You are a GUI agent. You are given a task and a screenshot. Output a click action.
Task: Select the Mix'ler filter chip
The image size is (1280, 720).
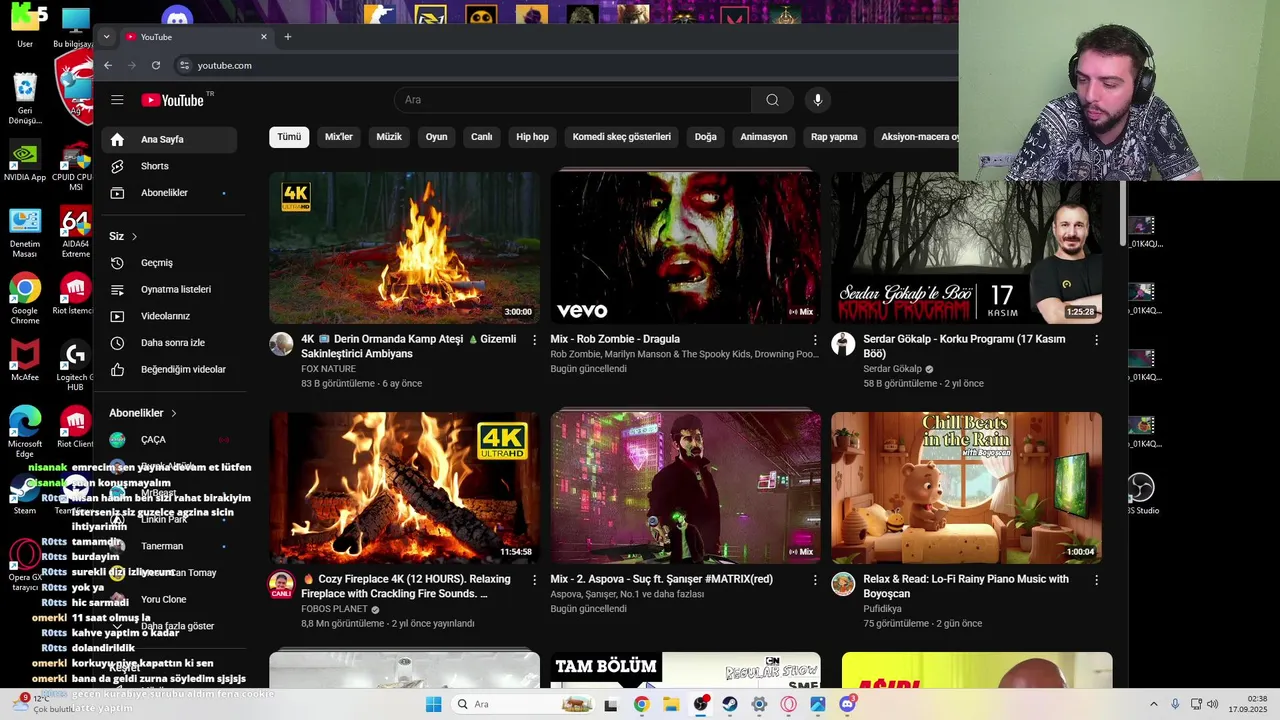tap(339, 137)
